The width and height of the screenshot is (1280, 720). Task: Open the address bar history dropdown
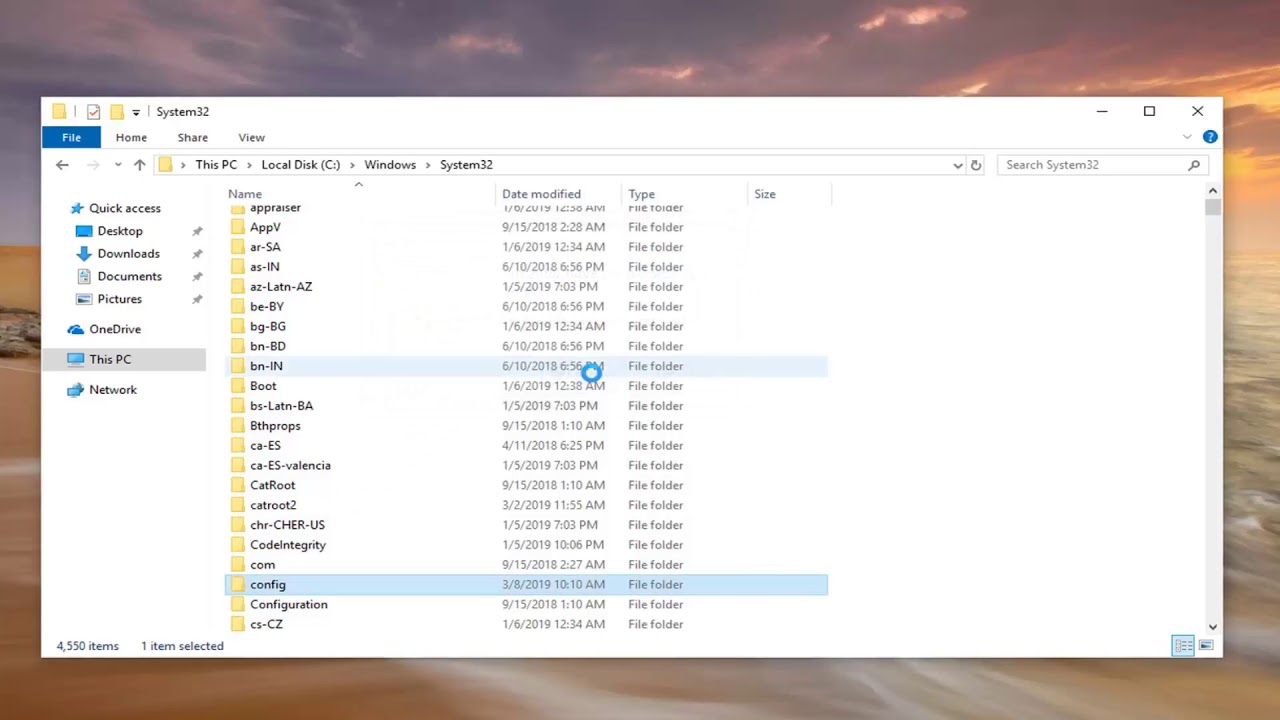point(958,165)
